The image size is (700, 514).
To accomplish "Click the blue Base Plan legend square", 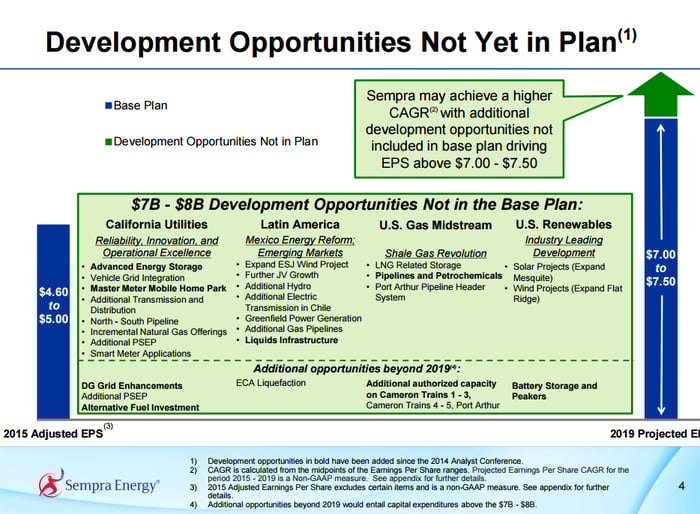I will pos(108,105).
